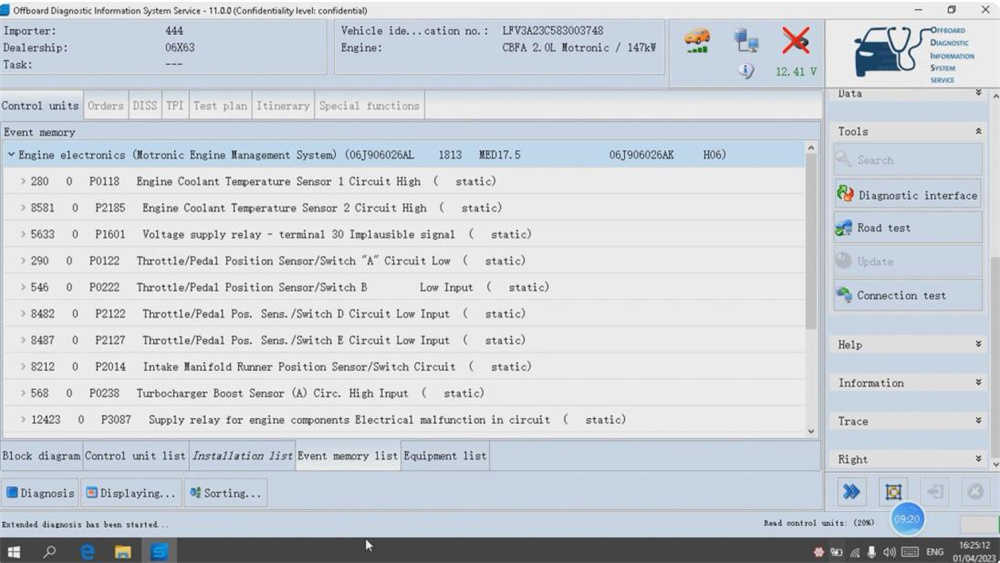This screenshot has width=1000, height=563.
Task: Click the vehicle connection status car icon
Action: point(697,41)
